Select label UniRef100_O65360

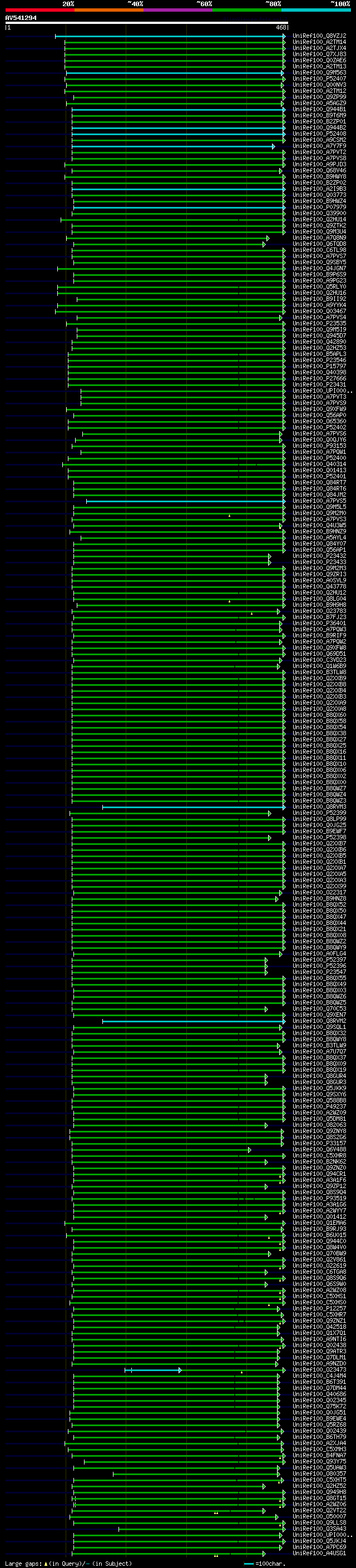point(319,421)
